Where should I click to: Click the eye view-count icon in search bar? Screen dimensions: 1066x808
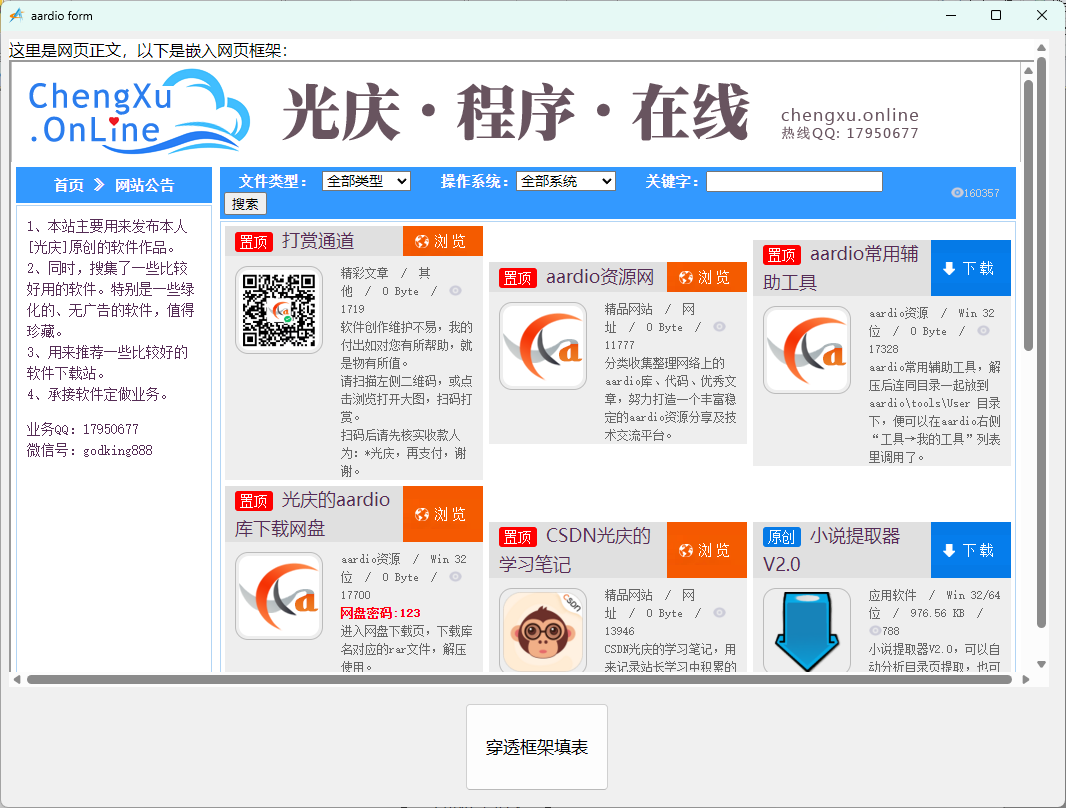click(x=957, y=192)
